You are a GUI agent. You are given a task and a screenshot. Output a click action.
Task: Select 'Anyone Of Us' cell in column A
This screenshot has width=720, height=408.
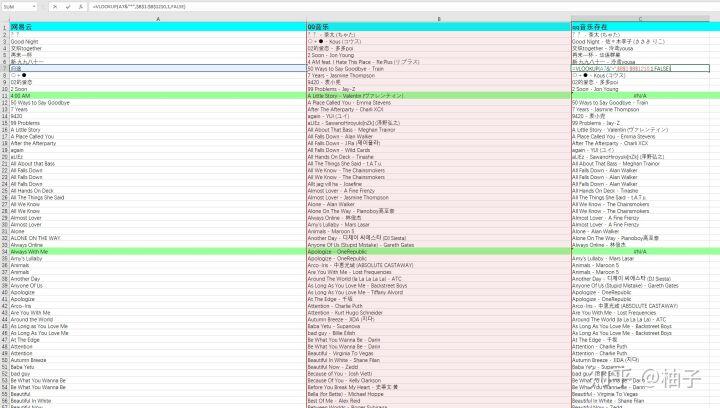coord(158,286)
